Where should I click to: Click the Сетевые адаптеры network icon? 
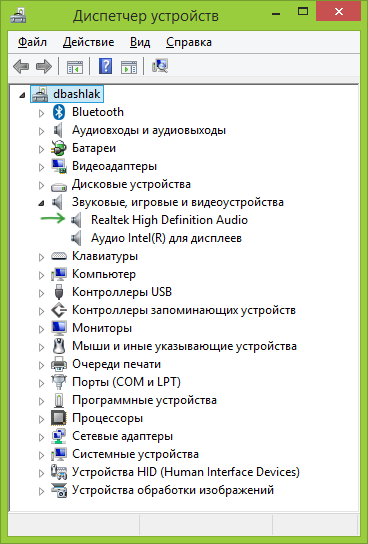pos(59,436)
